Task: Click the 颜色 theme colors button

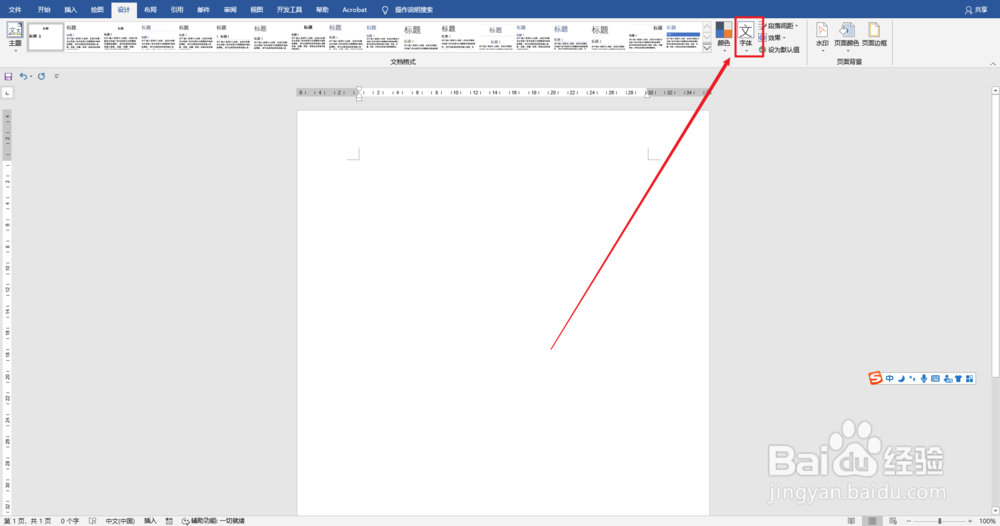Action: click(723, 36)
